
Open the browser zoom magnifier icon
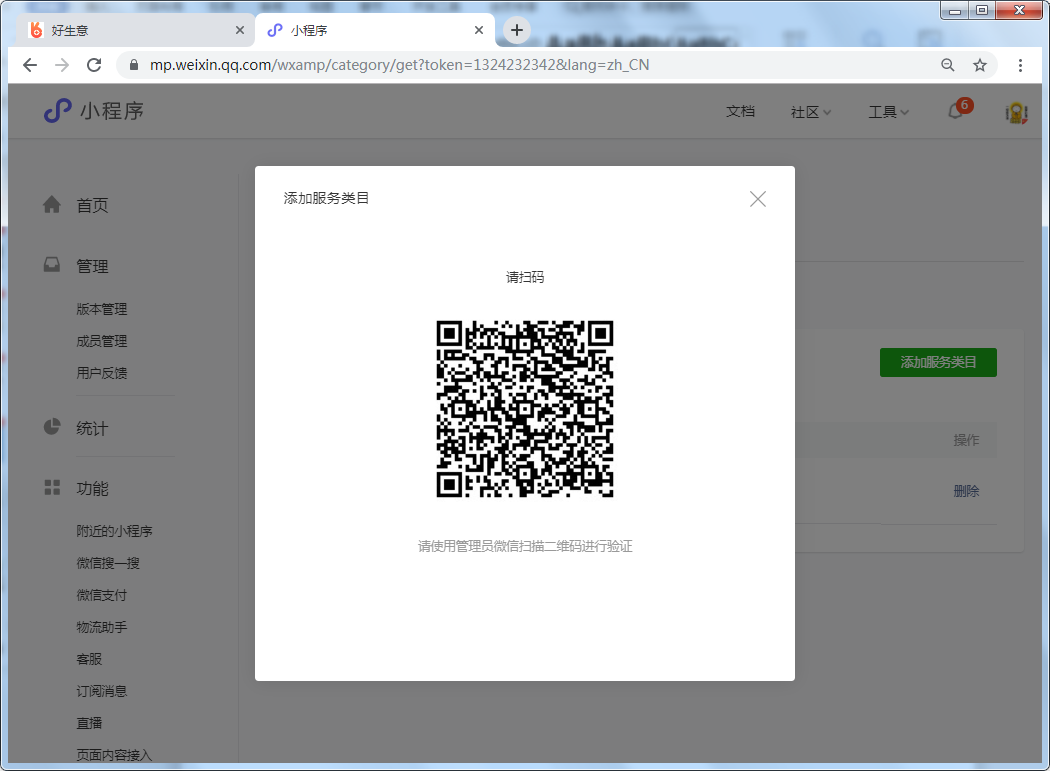click(948, 65)
